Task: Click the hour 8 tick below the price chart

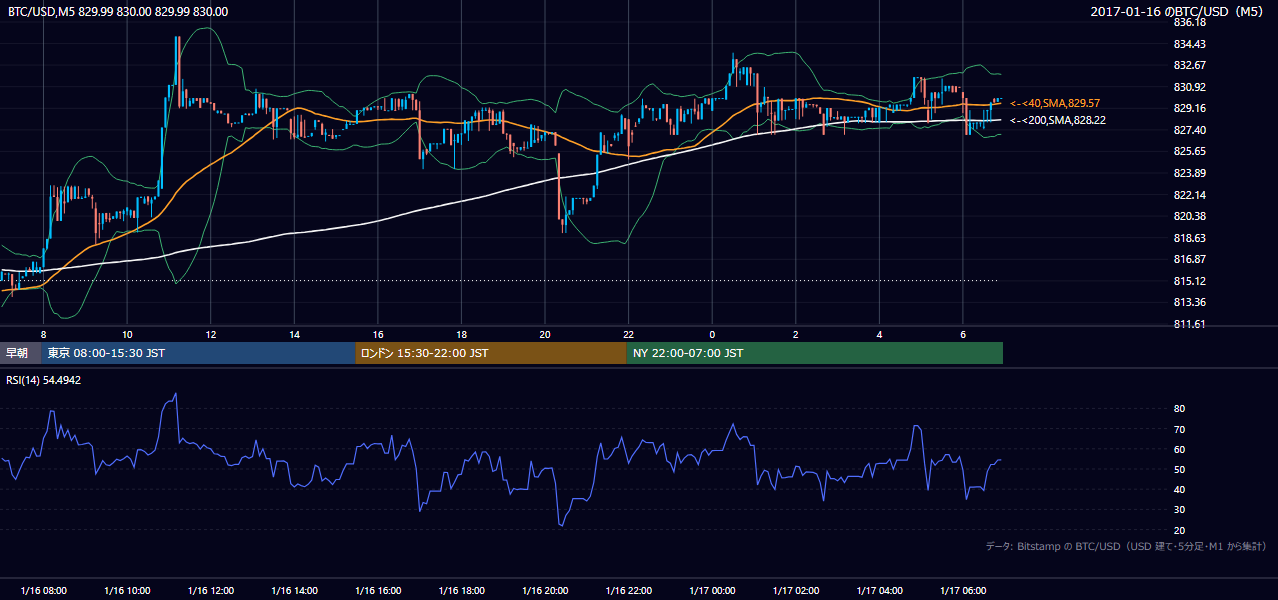Action: [x=43, y=333]
